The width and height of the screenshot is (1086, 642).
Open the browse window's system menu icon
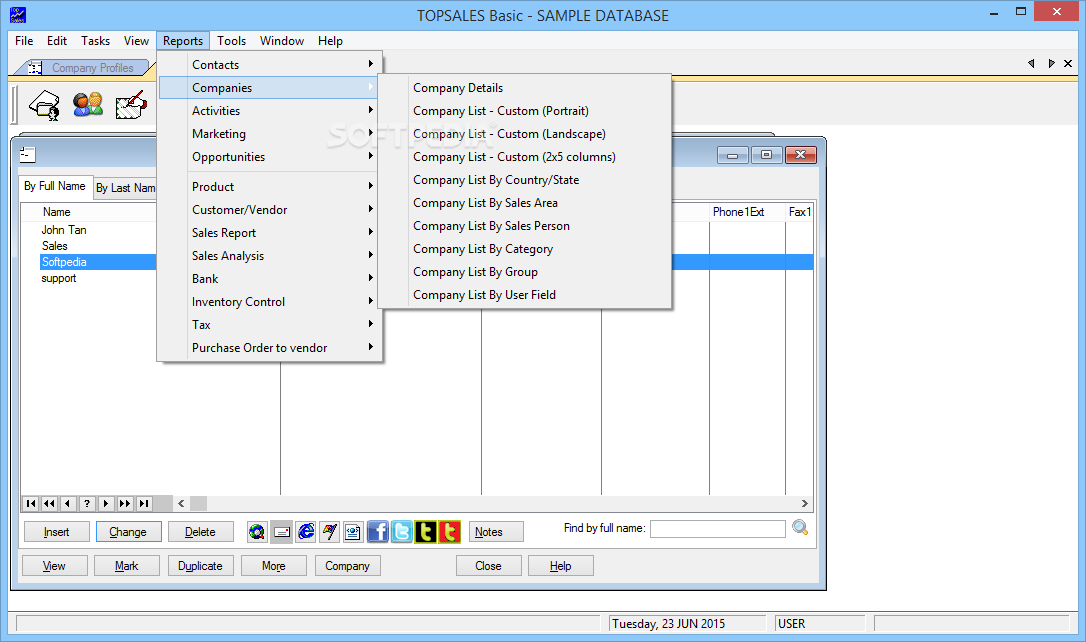28,154
